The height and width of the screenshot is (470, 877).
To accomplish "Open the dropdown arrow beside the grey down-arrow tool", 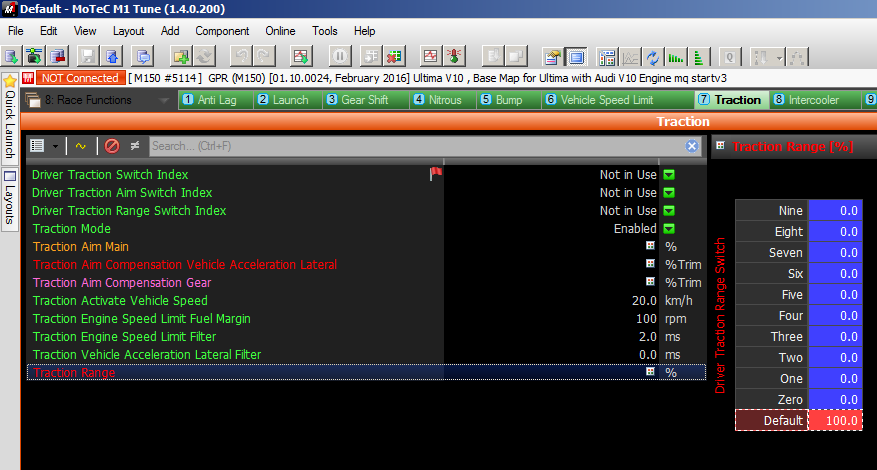I will point(779,57).
